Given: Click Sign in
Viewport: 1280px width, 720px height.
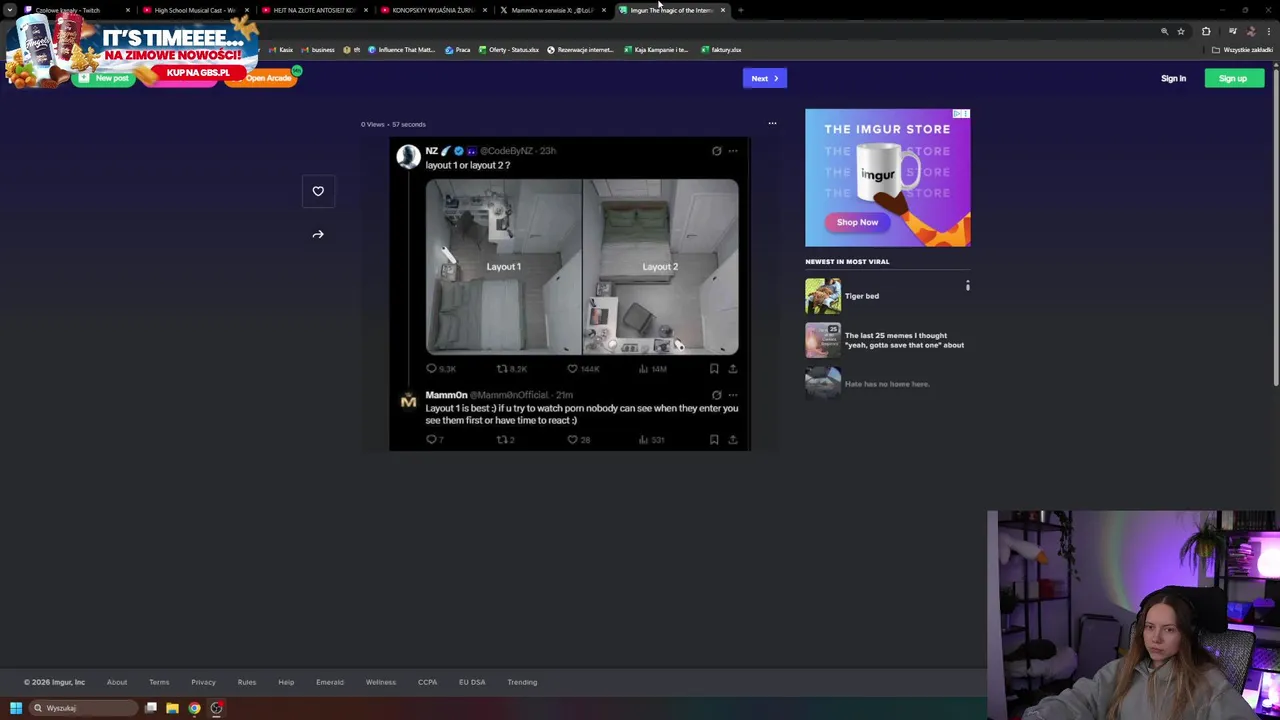Looking at the screenshot, I should (1173, 78).
